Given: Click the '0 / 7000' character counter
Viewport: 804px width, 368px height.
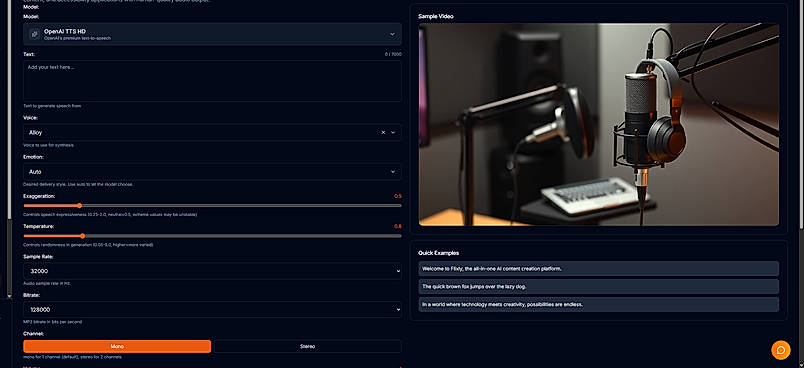Looking at the screenshot, I should [x=393, y=54].
